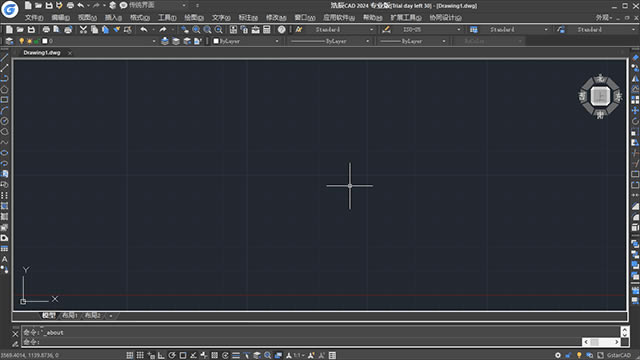
Task: Open the 帮助 (Help) menu
Action: pos(373,18)
